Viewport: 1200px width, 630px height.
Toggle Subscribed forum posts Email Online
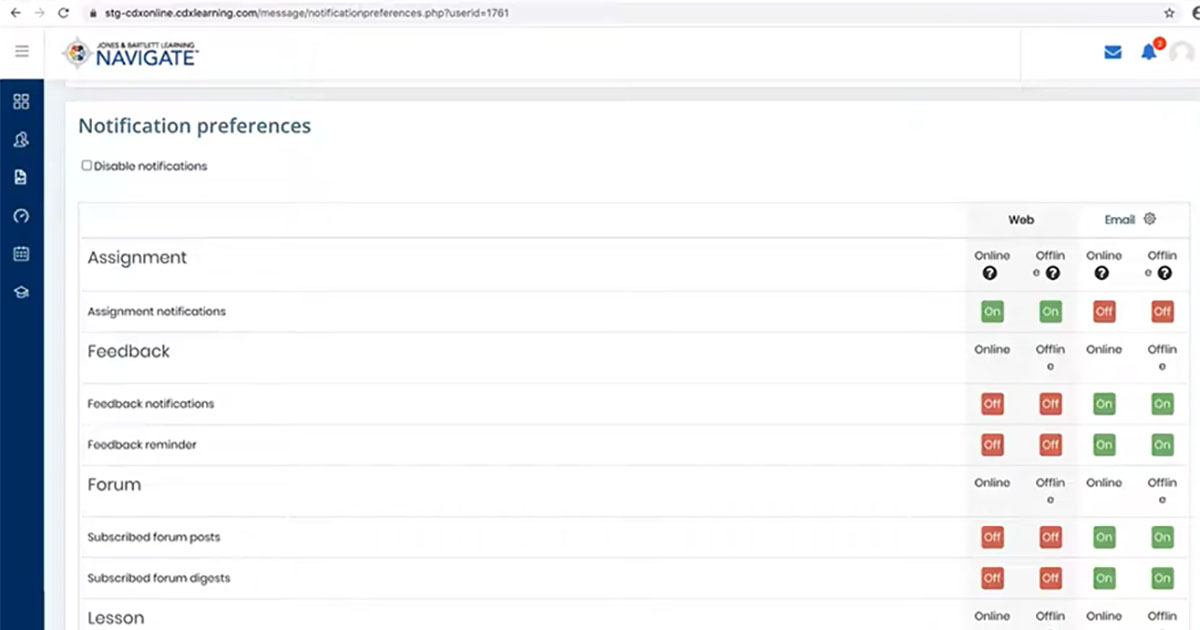click(1104, 537)
